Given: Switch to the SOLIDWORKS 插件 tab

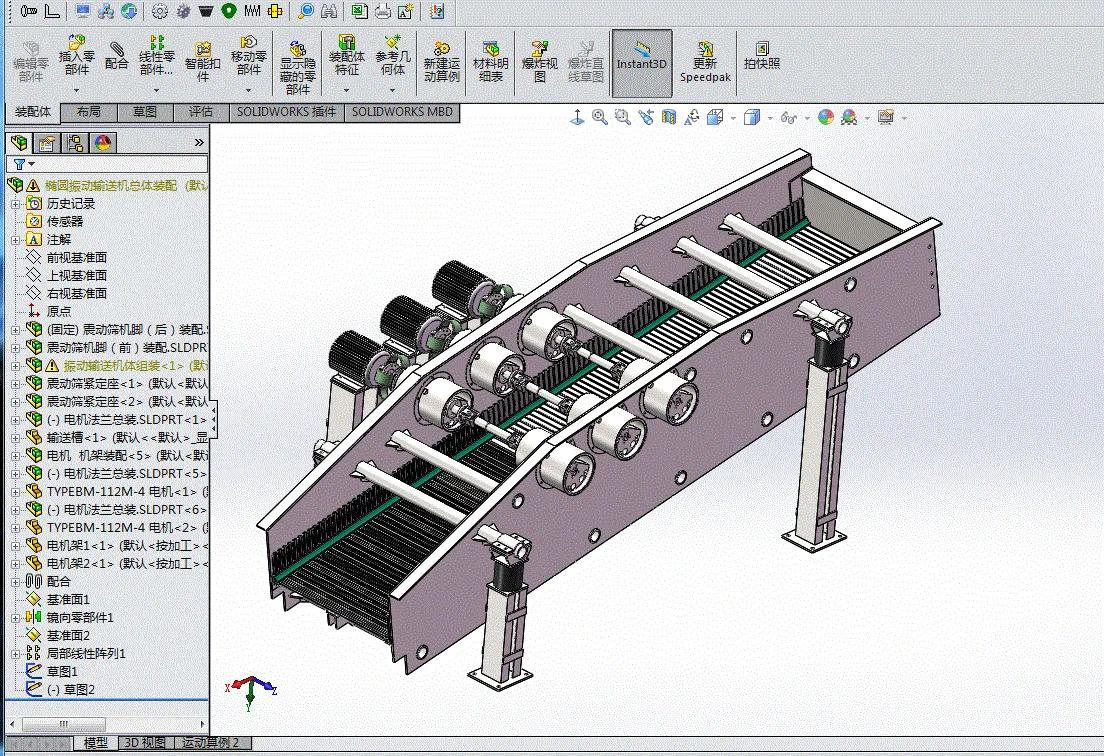Looking at the screenshot, I should pos(287,112).
